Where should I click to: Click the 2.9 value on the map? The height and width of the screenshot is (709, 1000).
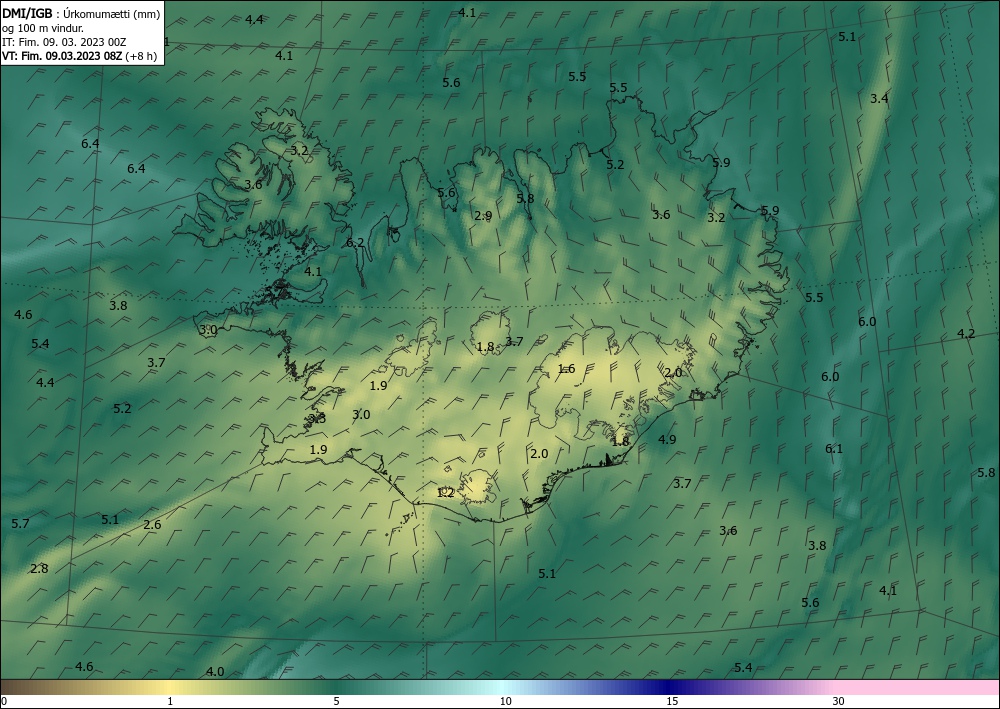(x=483, y=216)
